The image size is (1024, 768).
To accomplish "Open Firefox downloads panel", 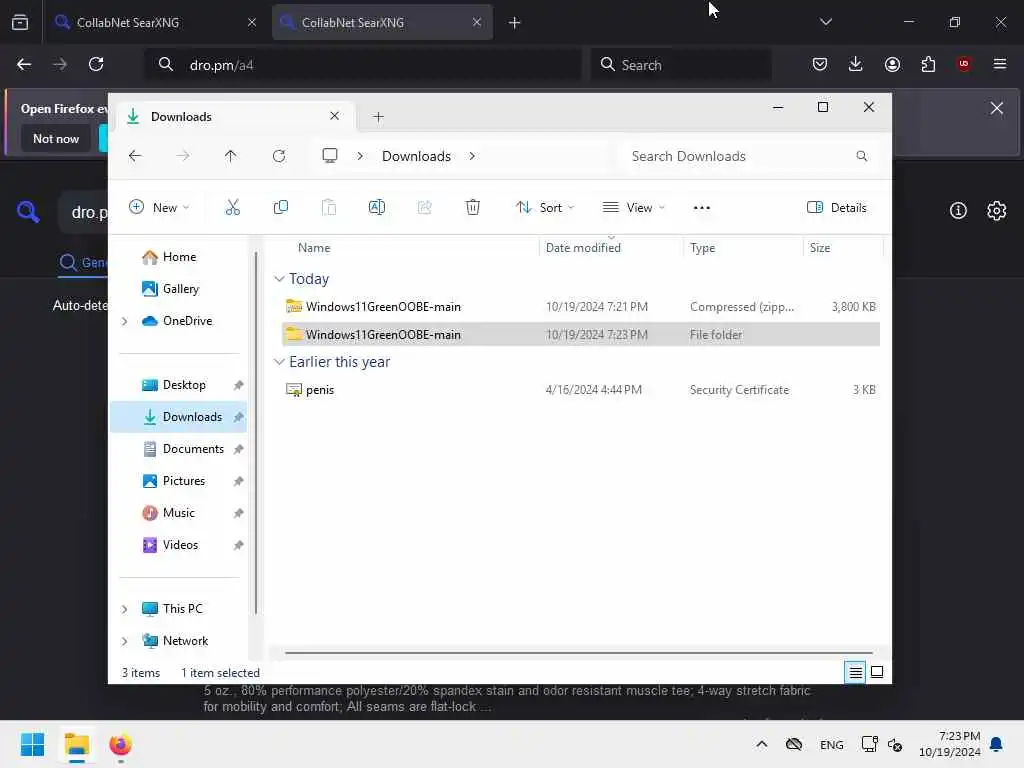I will [x=856, y=64].
